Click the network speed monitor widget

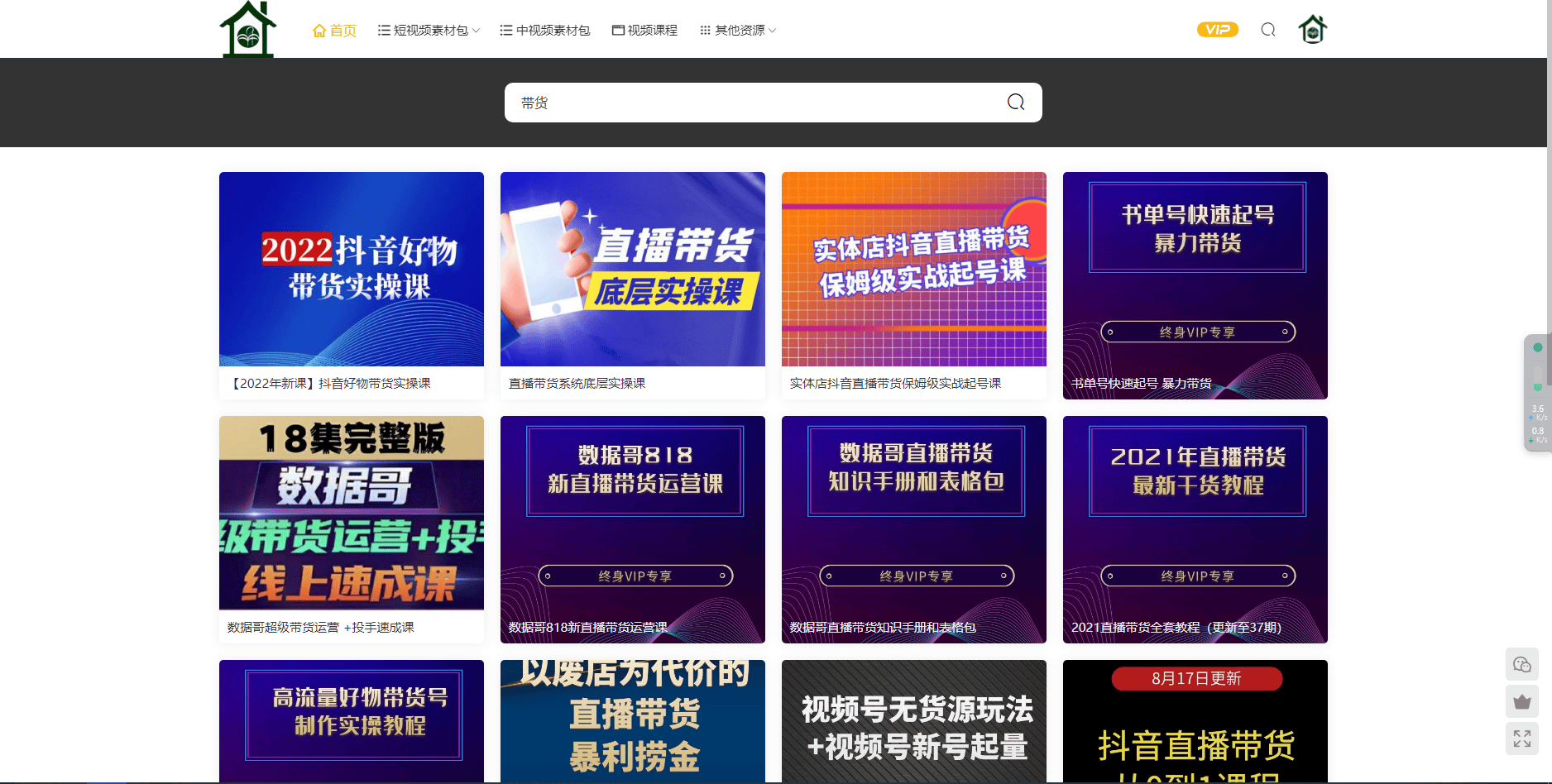(x=1537, y=392)
